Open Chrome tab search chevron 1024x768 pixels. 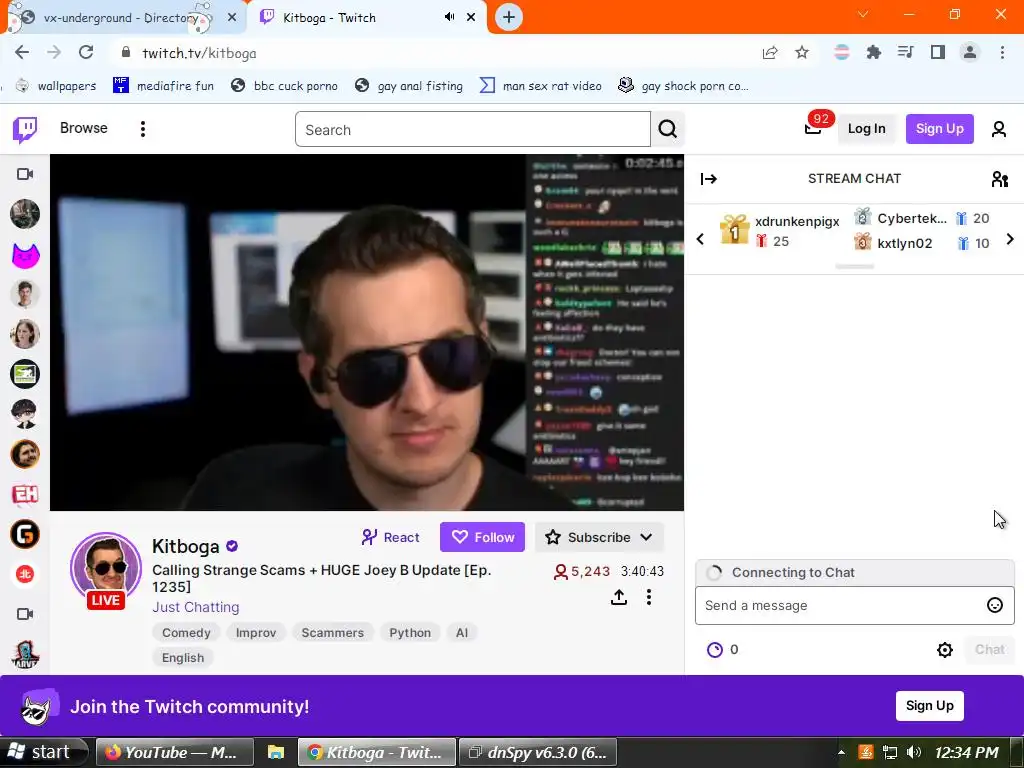pos(863,14)
